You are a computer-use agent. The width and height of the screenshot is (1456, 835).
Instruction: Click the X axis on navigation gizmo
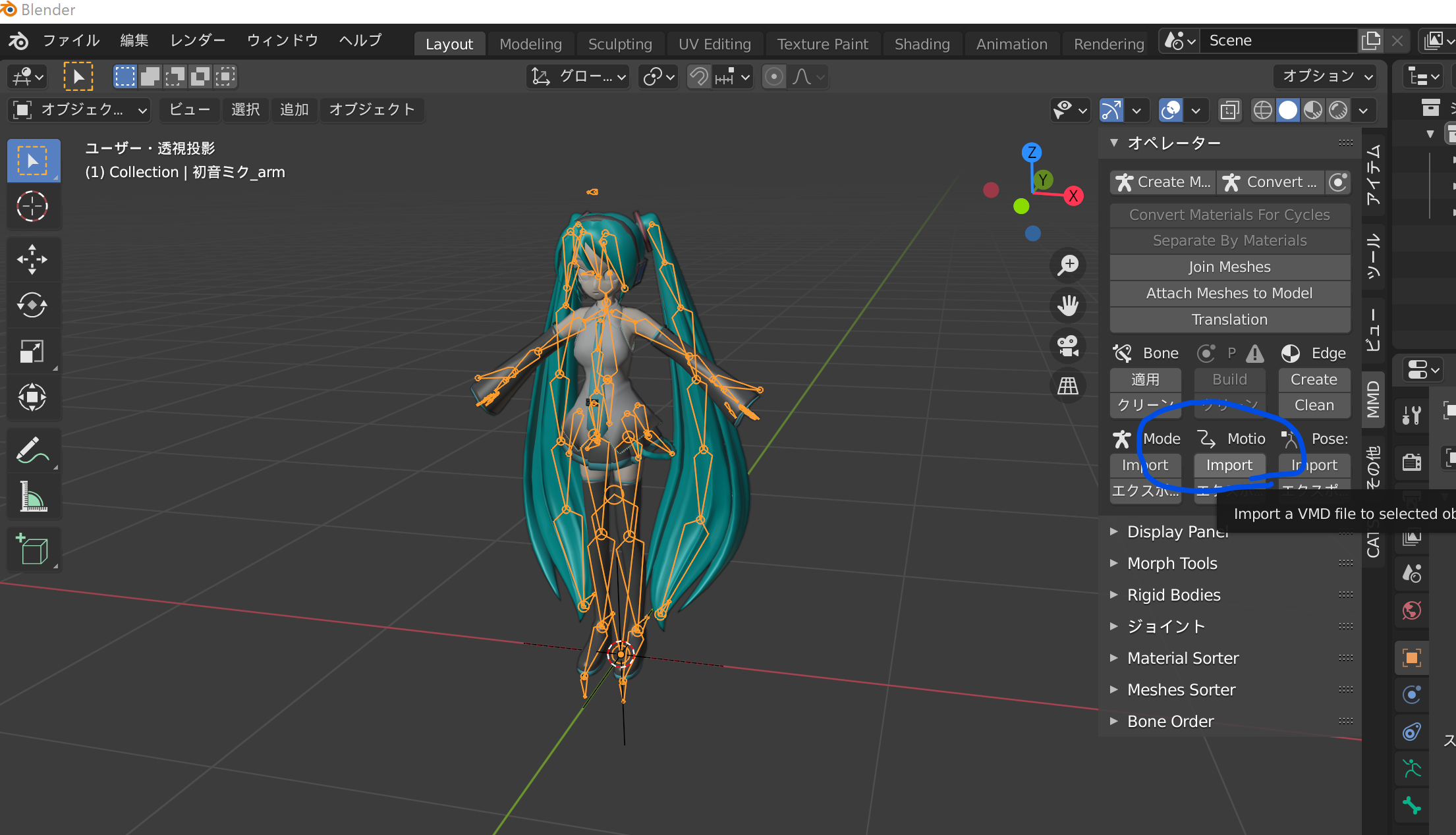click(1073, 196)
